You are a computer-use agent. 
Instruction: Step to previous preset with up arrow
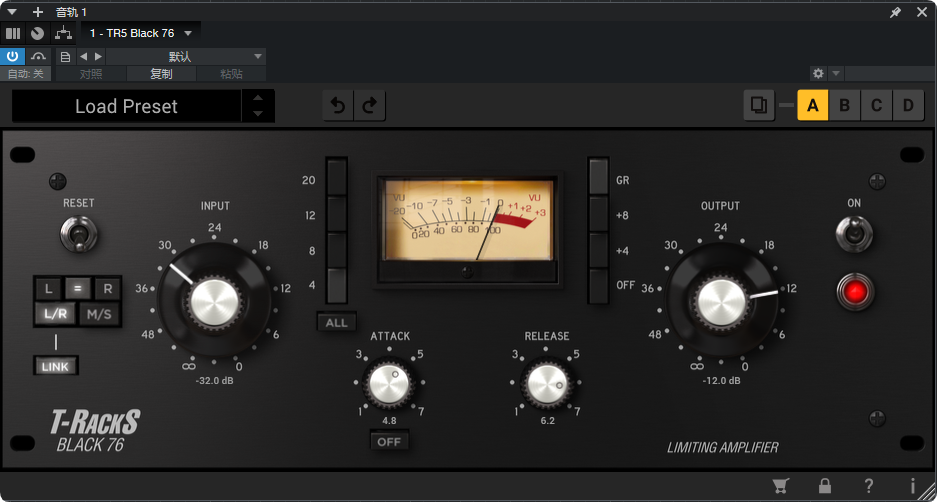pos(258,99)
